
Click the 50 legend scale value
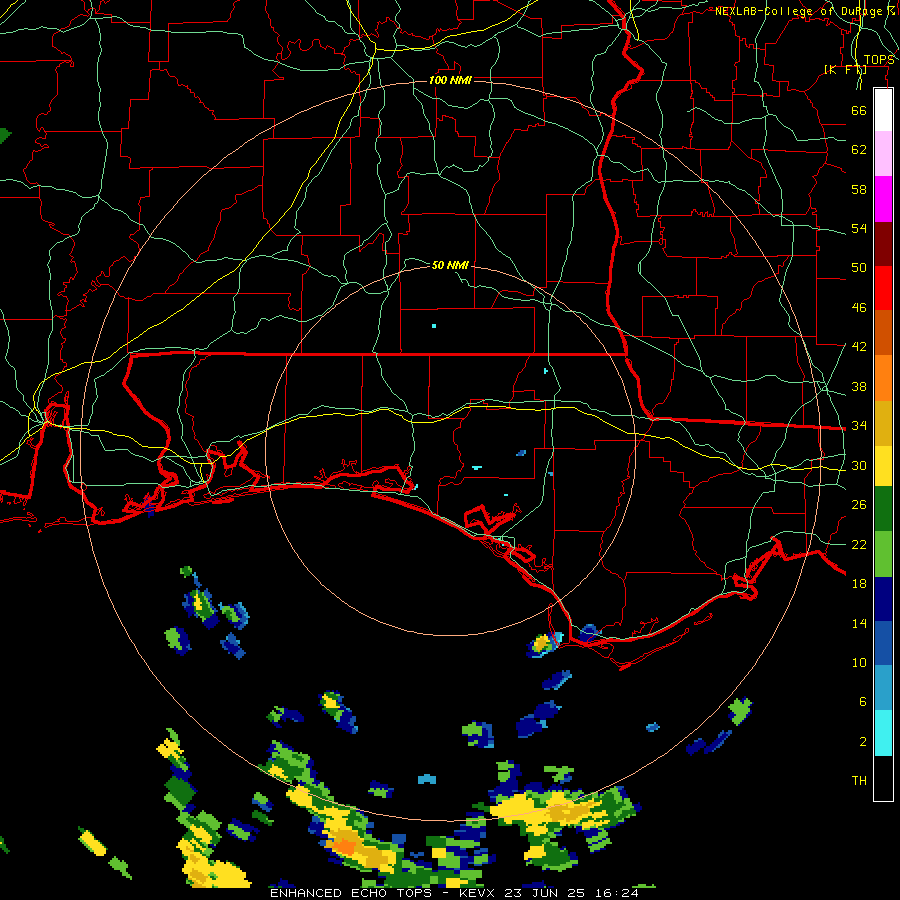point(859,268)
